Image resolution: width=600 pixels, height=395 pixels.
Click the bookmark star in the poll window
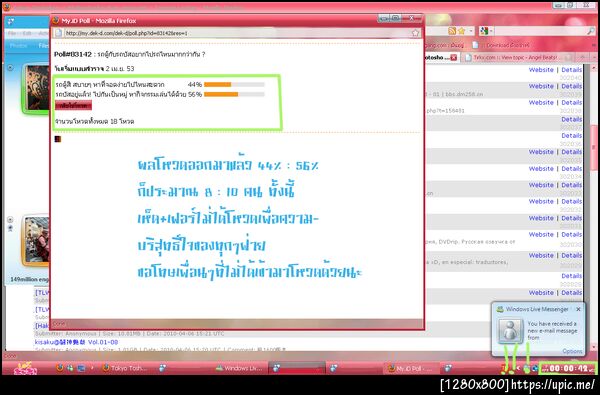pos(416,33)
